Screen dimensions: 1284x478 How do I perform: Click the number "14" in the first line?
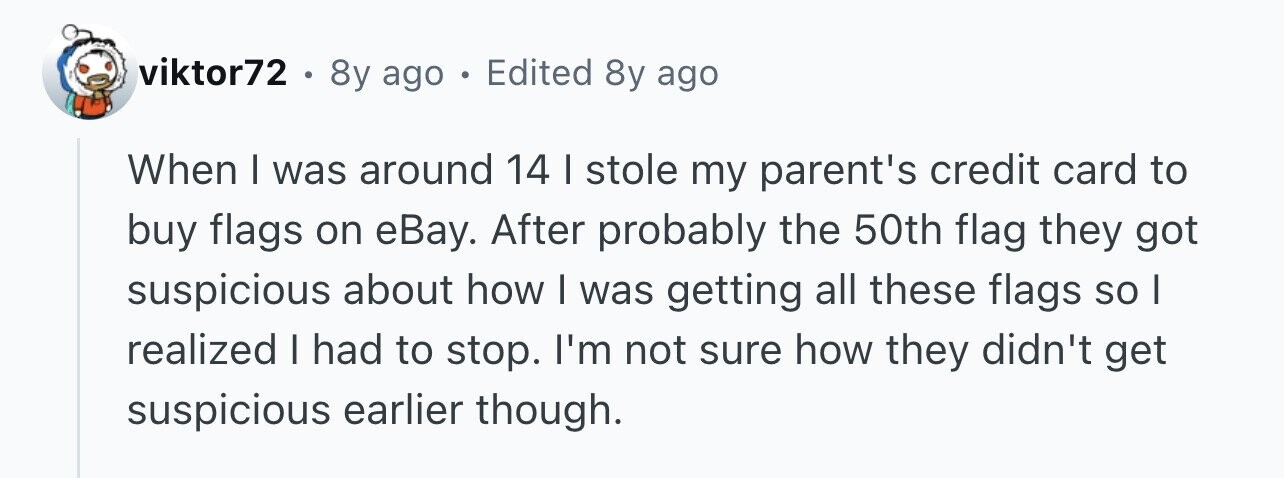[x=523, y=171]
